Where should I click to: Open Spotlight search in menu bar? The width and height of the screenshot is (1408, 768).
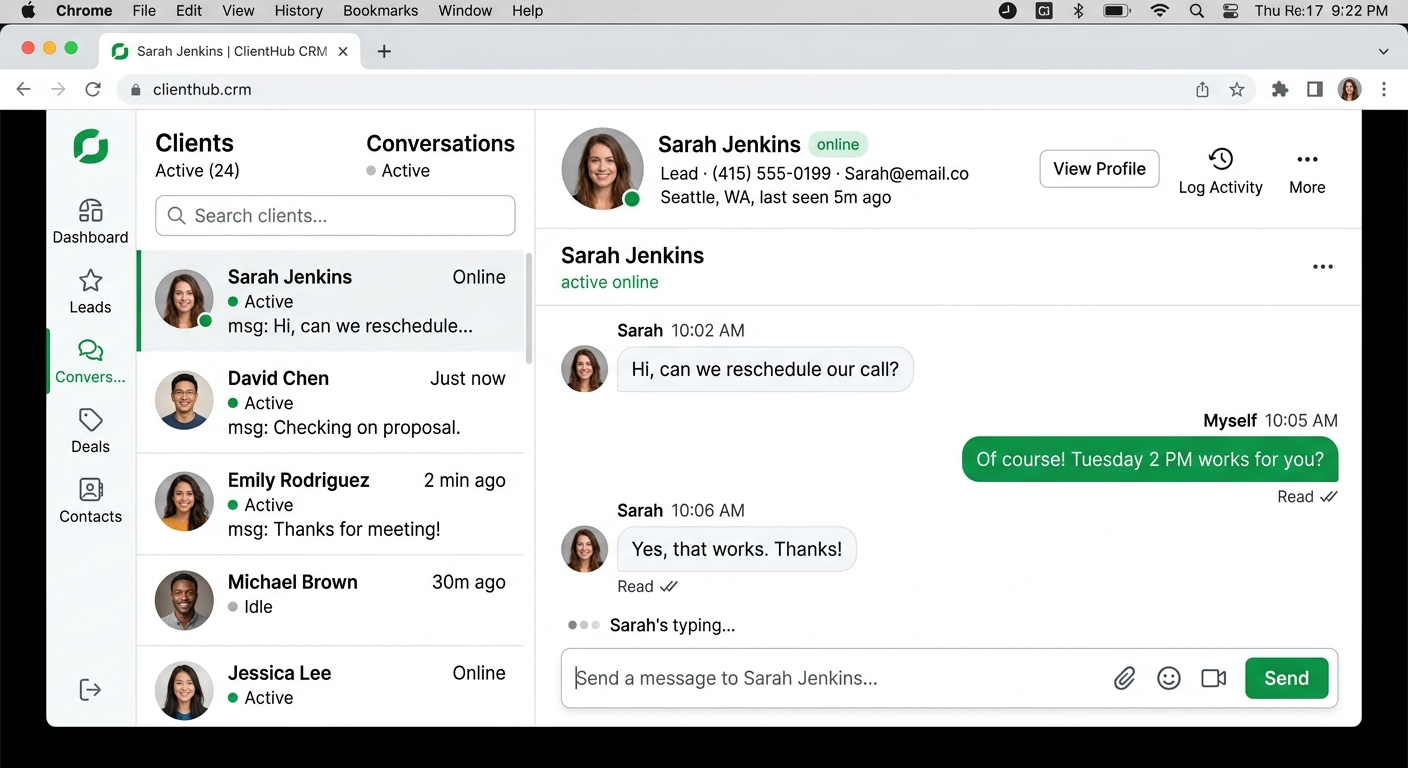click(x=1197, y=11)
